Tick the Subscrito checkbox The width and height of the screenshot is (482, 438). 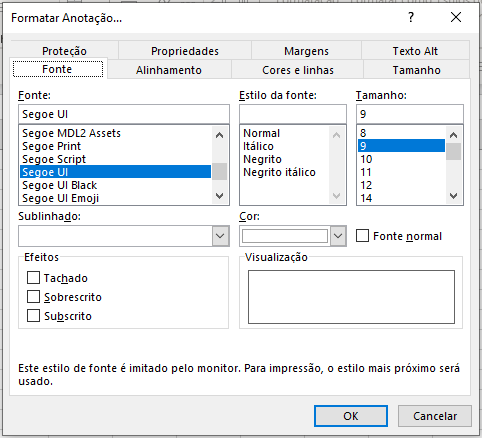pos(33,315)
